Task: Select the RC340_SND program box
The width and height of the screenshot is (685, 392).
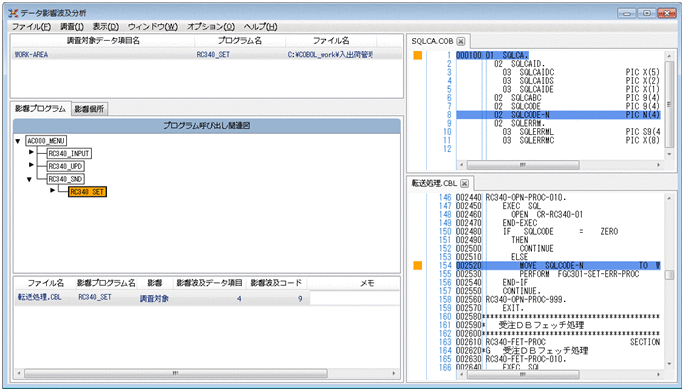Action: click(x=66, y=179)
